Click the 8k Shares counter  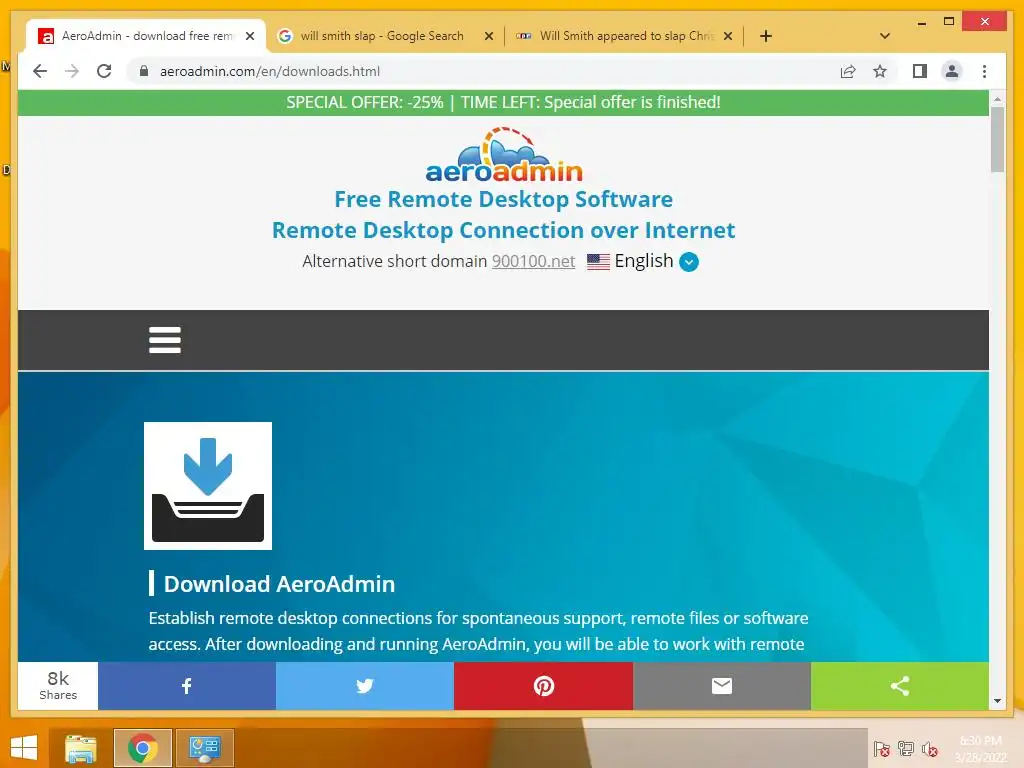tap(58, 686)
